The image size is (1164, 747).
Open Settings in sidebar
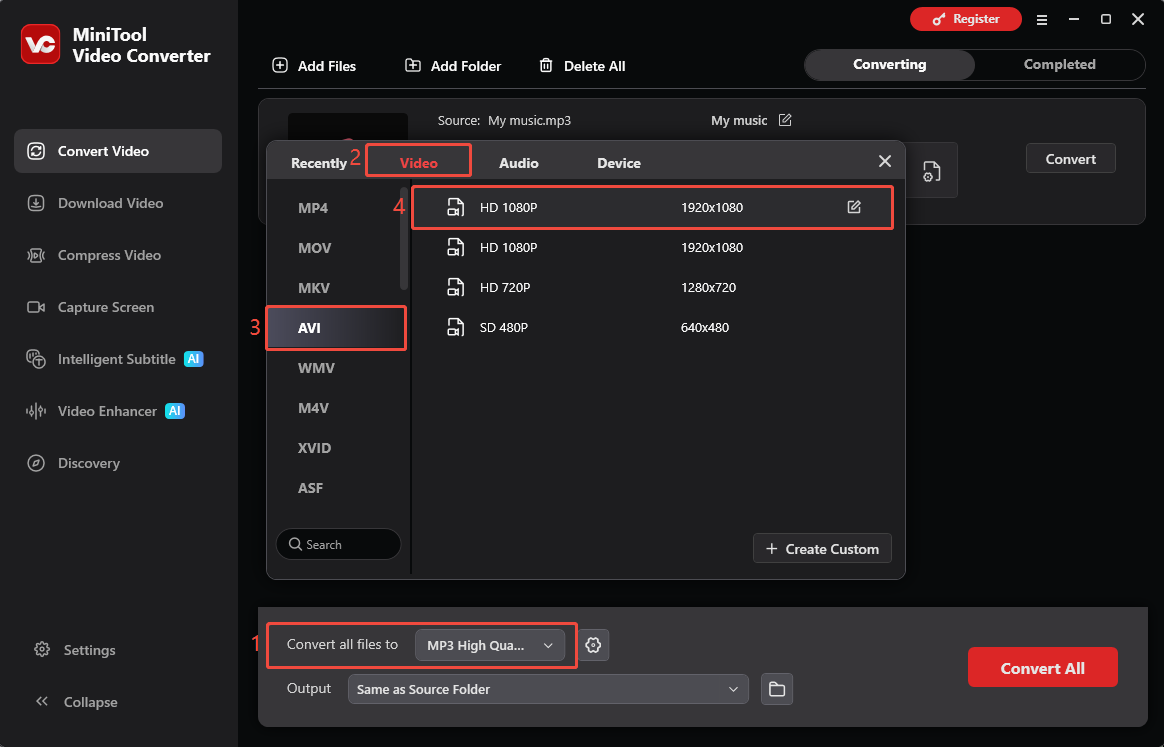click(75, 650)
